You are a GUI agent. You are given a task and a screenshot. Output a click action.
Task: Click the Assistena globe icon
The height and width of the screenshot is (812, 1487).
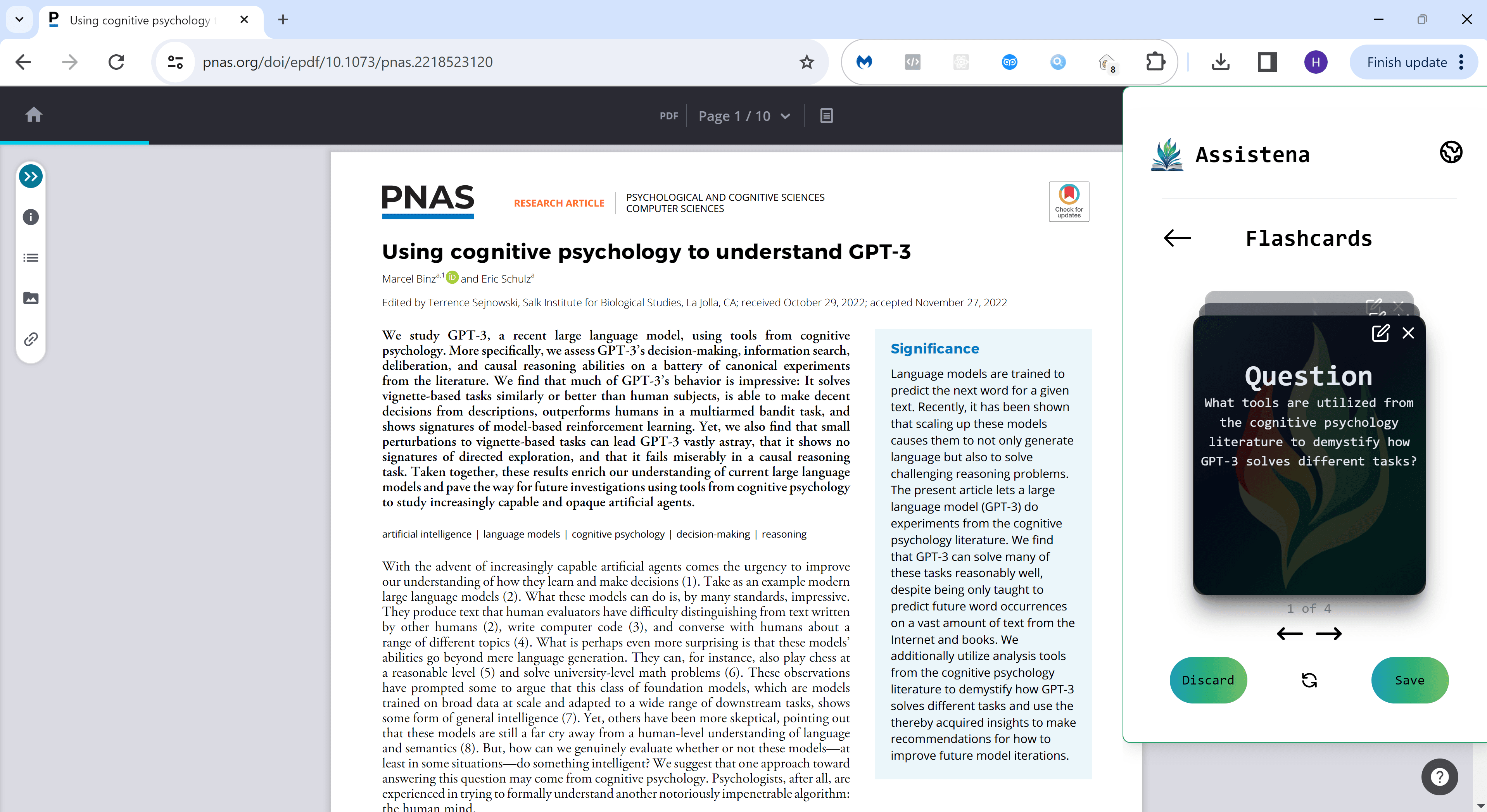tap(1451, 152)
